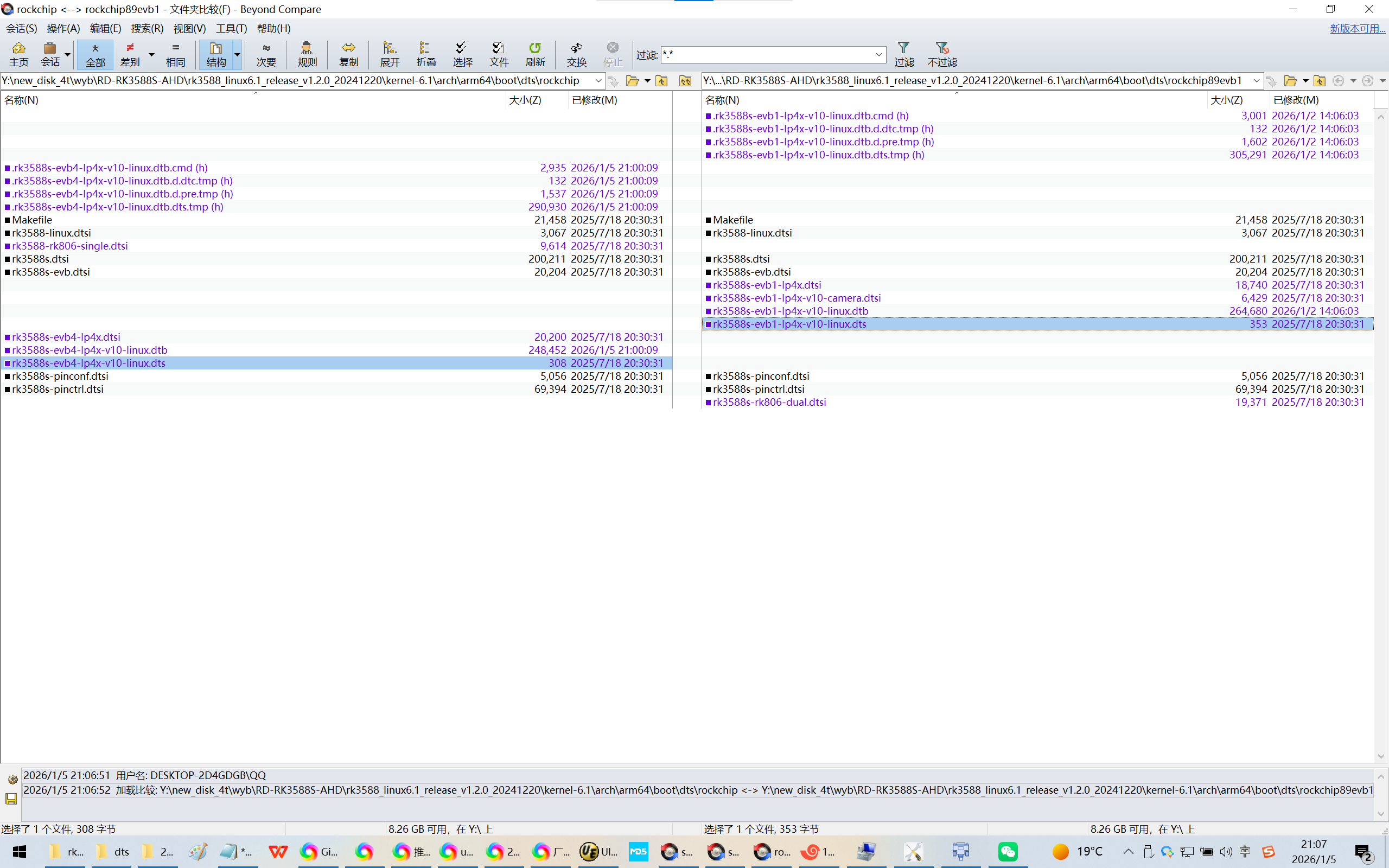Click the 刷新 refresh icon
The width and height of the screenshot is (1389, 868).
tap(534, 54)
